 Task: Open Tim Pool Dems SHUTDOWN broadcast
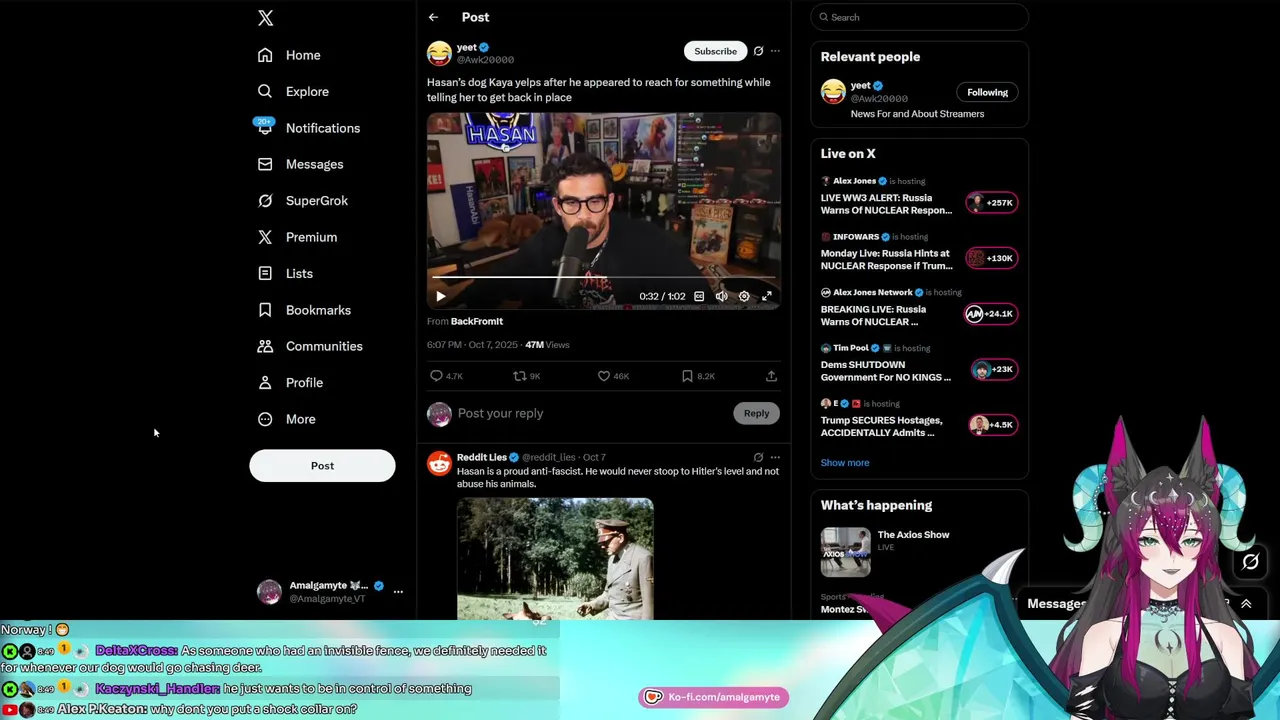[x=886, y=371]
